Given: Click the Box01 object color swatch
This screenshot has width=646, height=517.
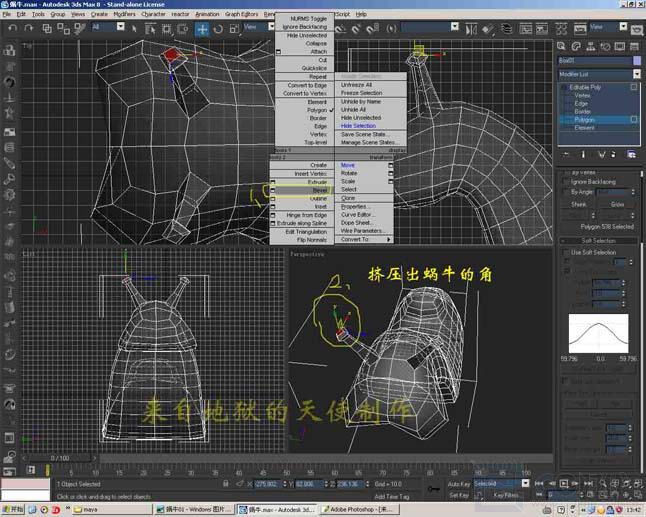Looking at the screenshot, I should coord(637,61).
